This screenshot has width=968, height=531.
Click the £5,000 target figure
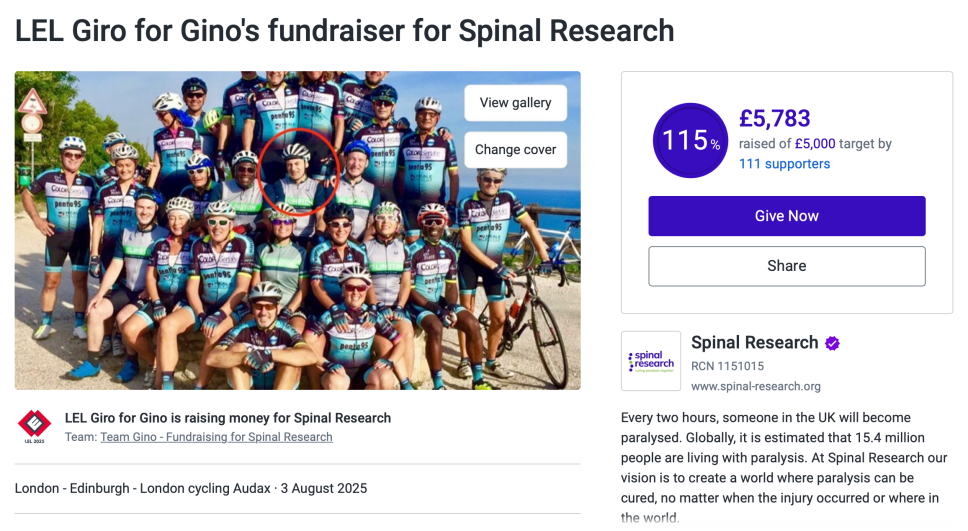point(815,144)
